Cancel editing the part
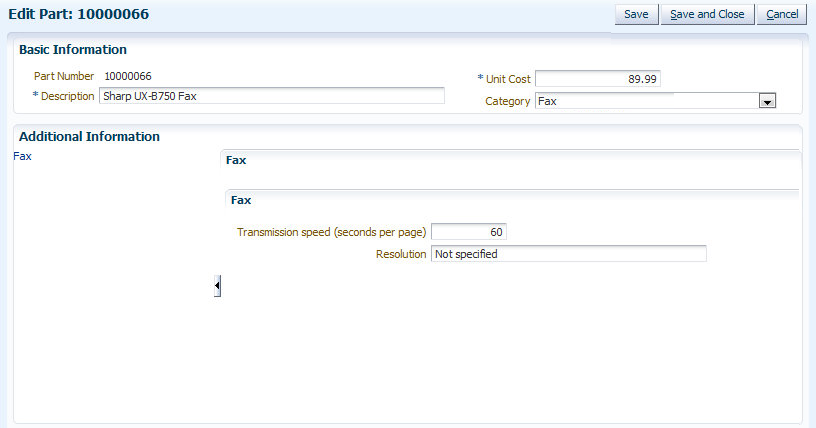Viewport: 816px width, 428px height. pyautogui.click(x=782, y=14)
